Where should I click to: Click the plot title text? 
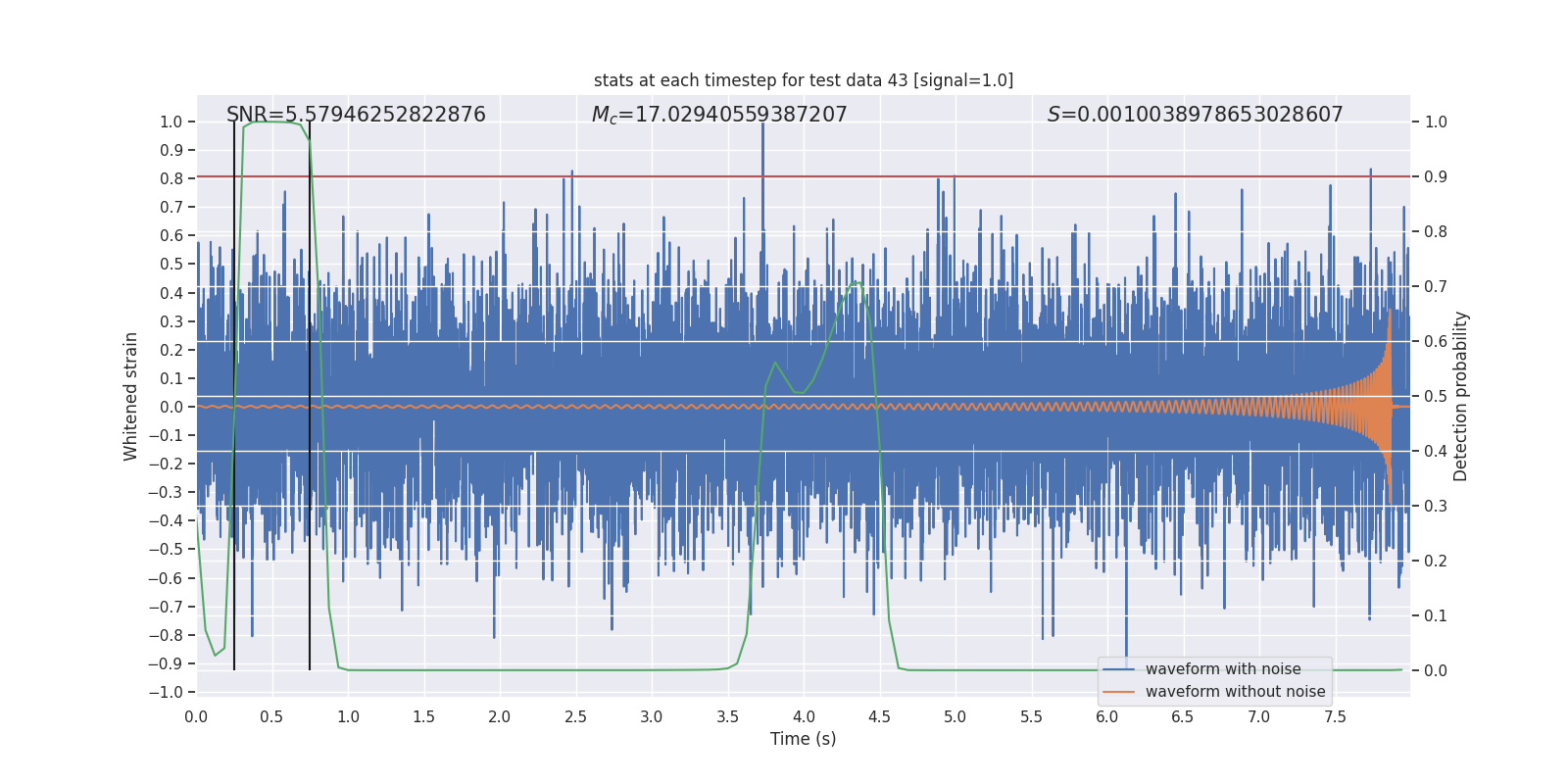[x=804, y=80]
